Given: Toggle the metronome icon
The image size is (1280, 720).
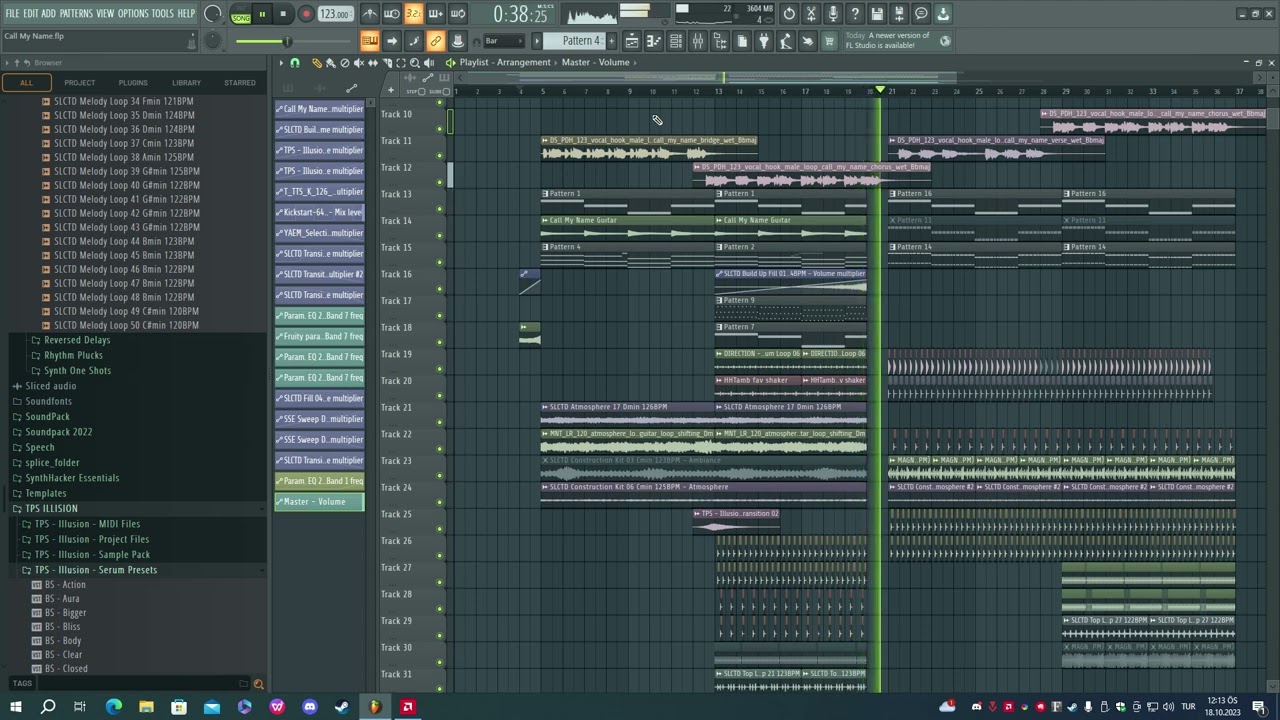Looking at the screenshot, I should 370,14.
